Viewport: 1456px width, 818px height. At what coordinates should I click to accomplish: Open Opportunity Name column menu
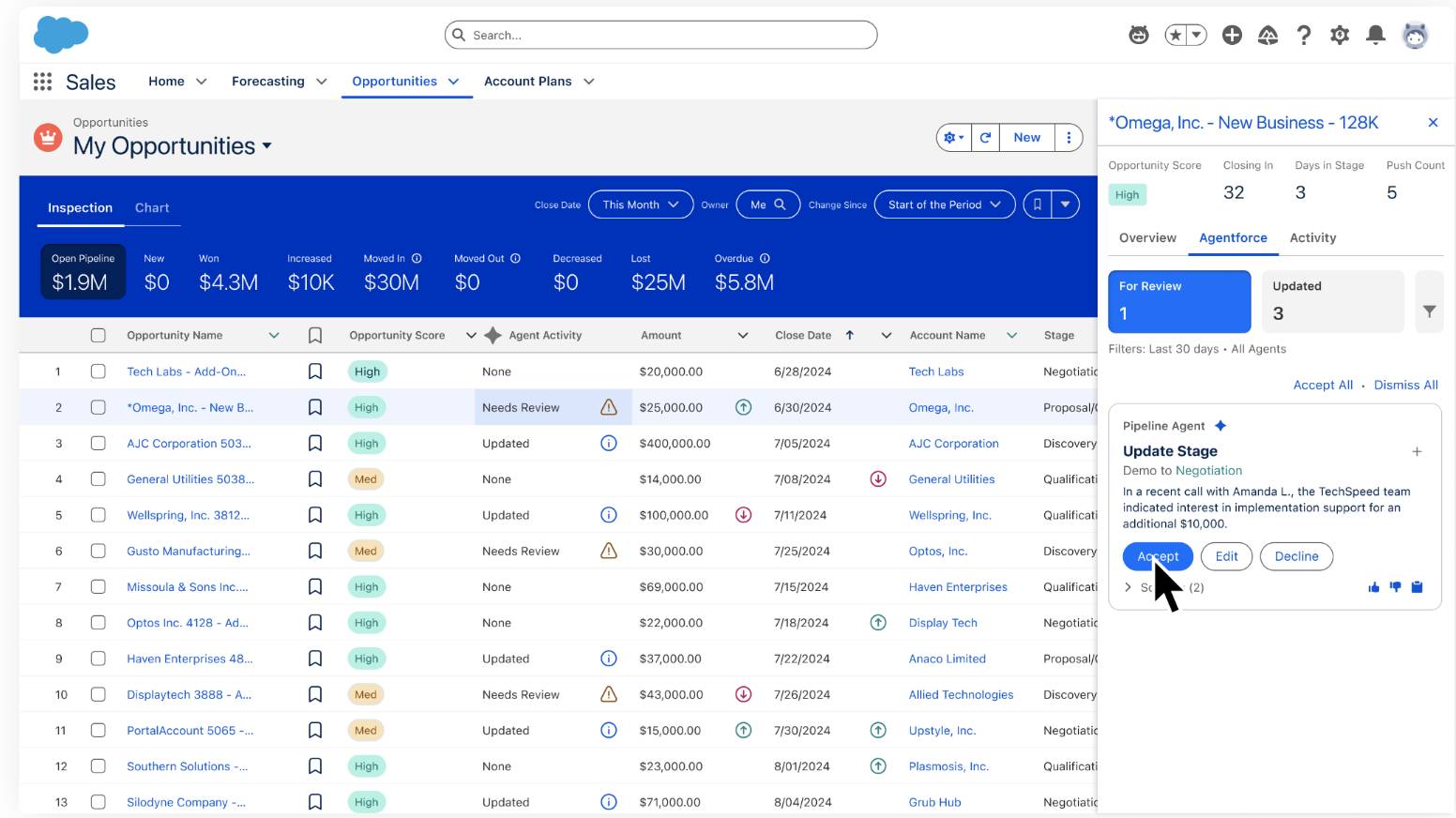click(274, 335)
